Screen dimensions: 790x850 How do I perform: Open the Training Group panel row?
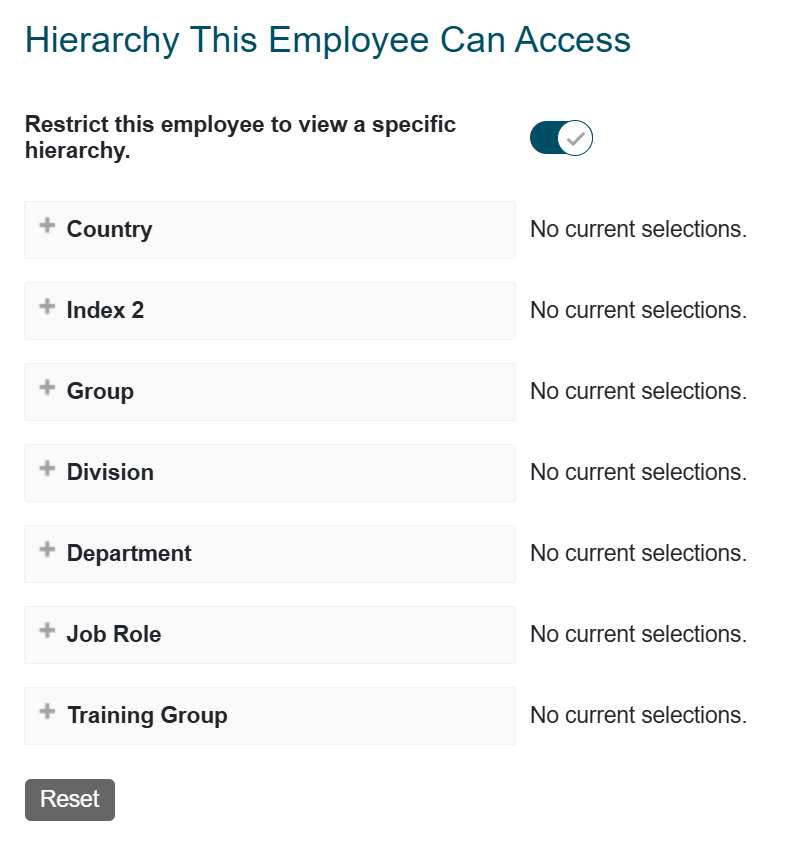pos(270,716)
